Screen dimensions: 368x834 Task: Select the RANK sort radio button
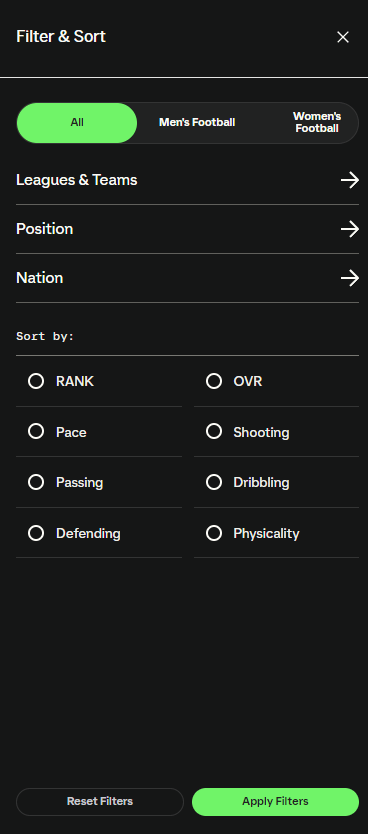(36, 381)
